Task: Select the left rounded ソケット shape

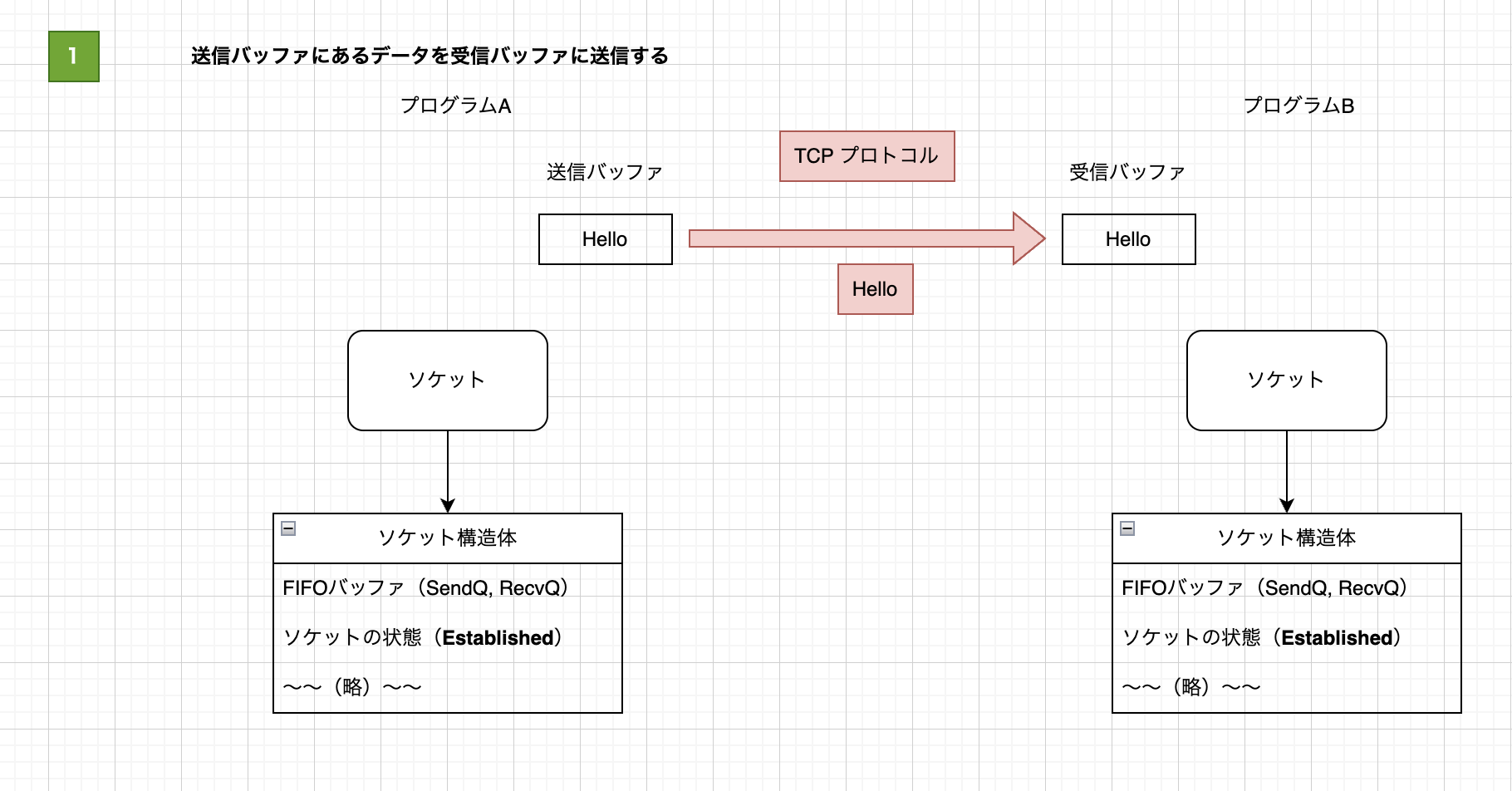Action: click(447, 380)
